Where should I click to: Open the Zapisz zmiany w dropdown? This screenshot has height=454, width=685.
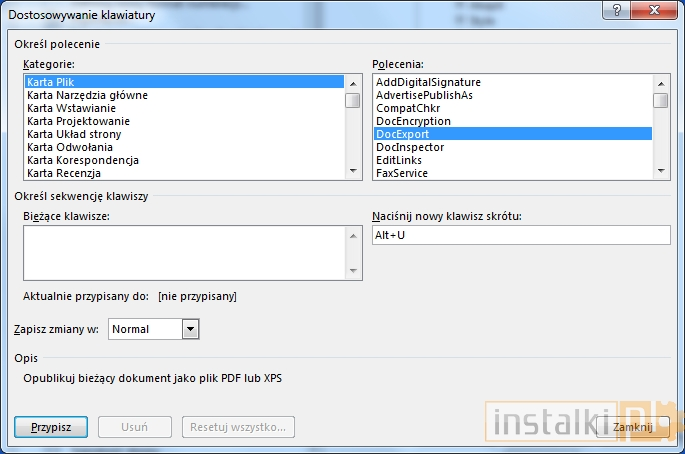(190, 329)
